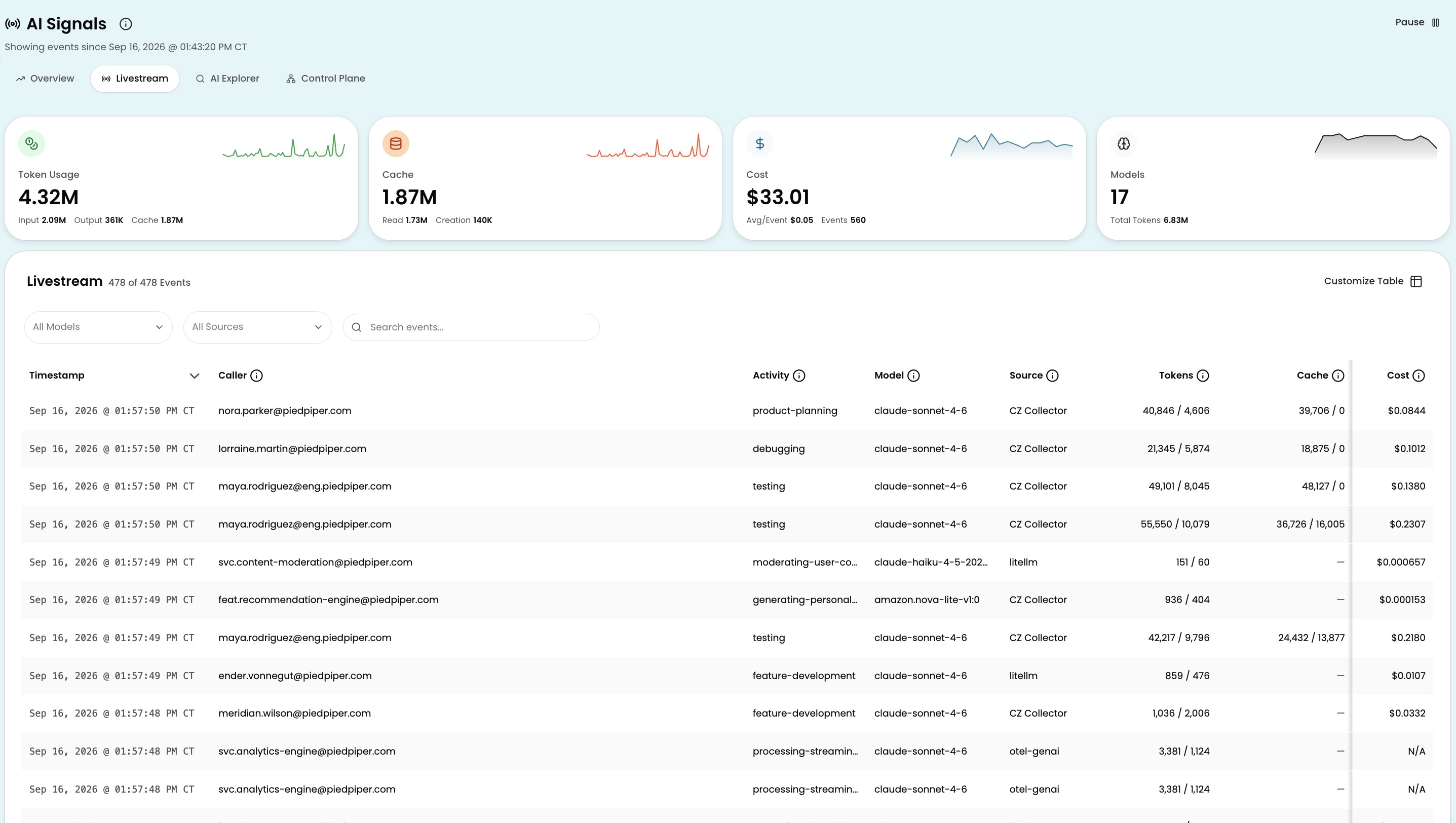1456x823 pixels.
Task: Click the product-planning activity cell
Action: (x=795, y=411)
